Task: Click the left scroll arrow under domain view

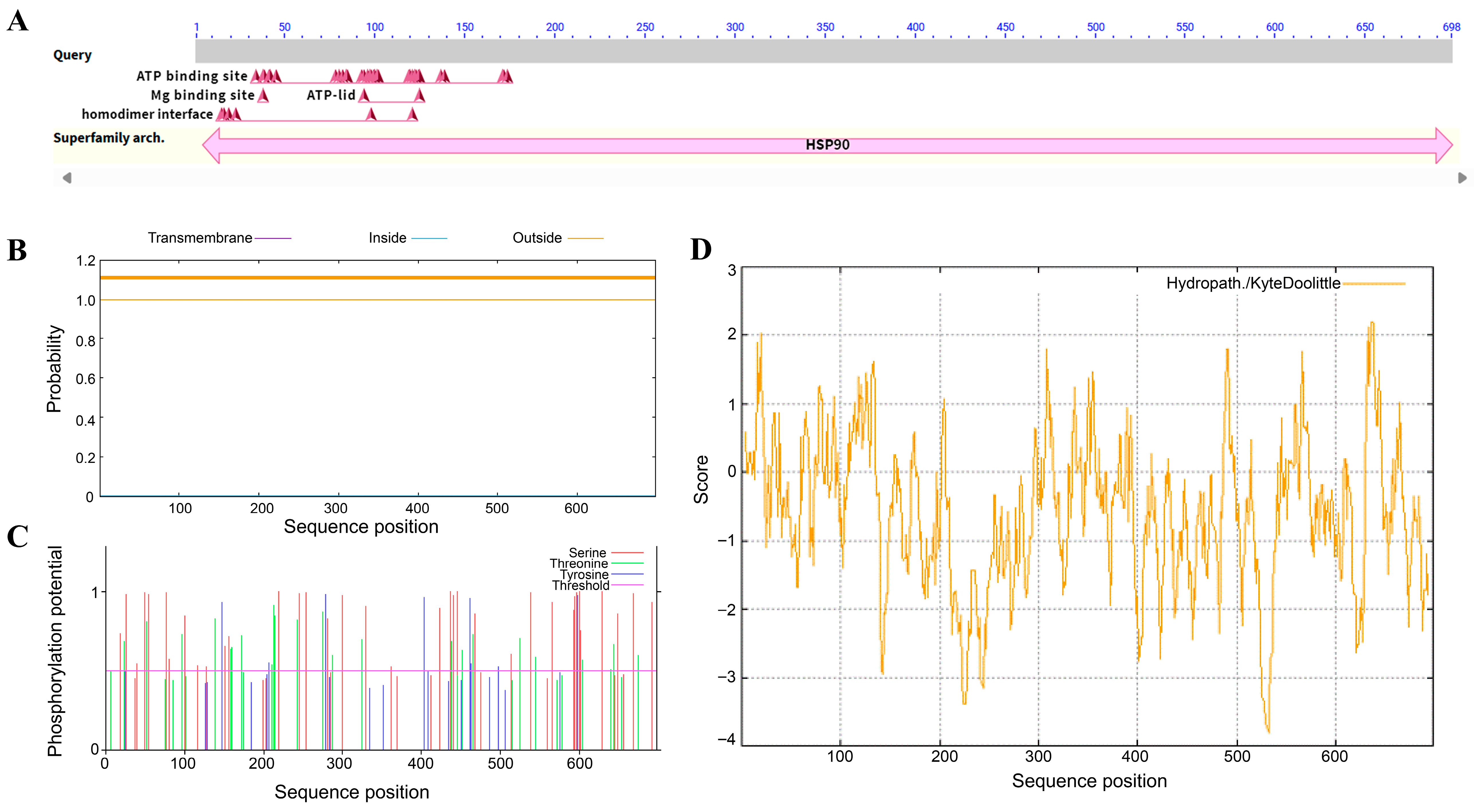Action: [67, 178]
